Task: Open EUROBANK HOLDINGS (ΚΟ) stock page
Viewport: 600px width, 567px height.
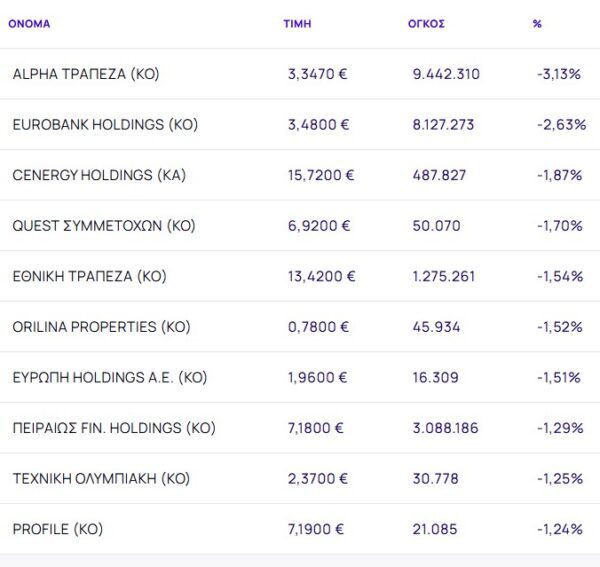Action: point(105,125)
